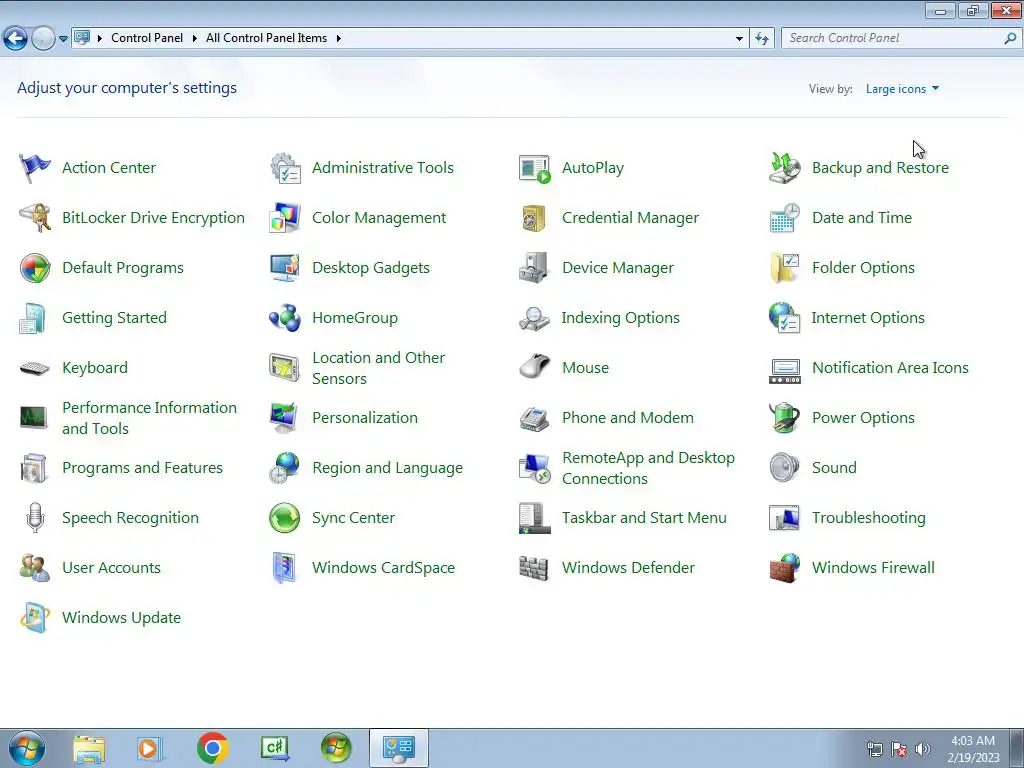The height and width of the screenshot is (768, 1024).
Task: Open the Phone and Modem link
Action: tap(628, 418)
